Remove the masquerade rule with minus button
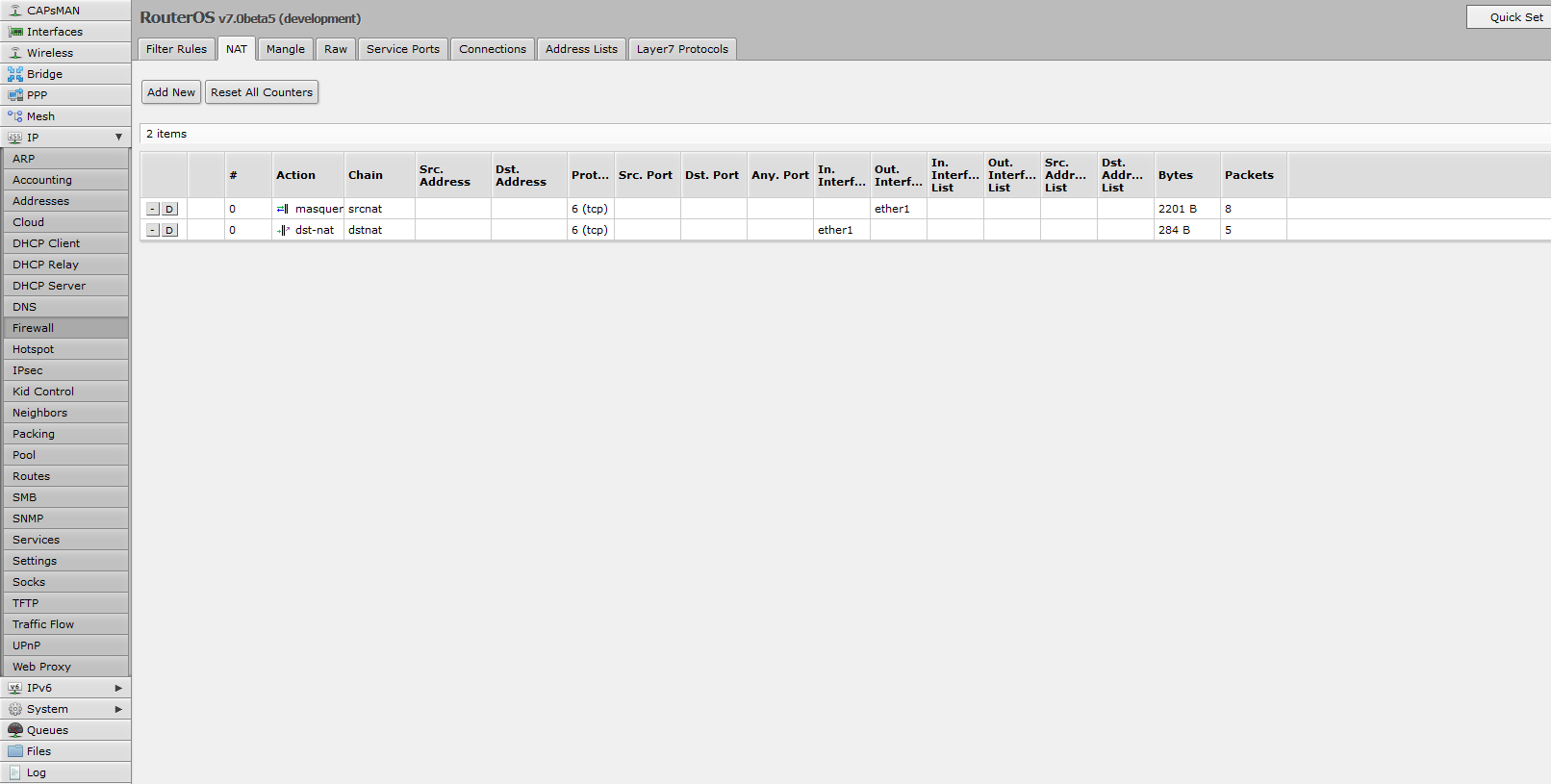The image size is (1551, 784). tap(152, 209)
